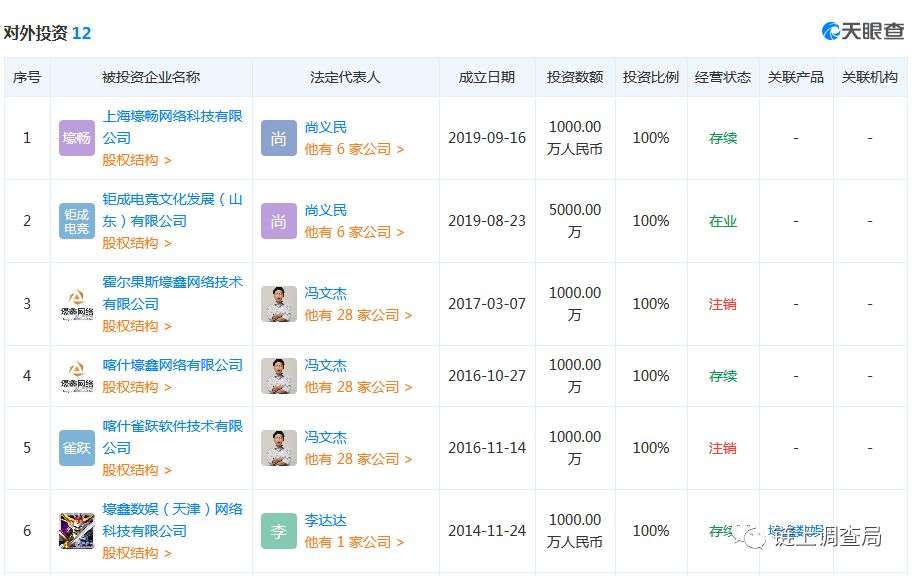The width and height of the screenshot is (912, 576).
Task: Click 注销 status for 喀什雀跃 row
Action: coord(723,449)
